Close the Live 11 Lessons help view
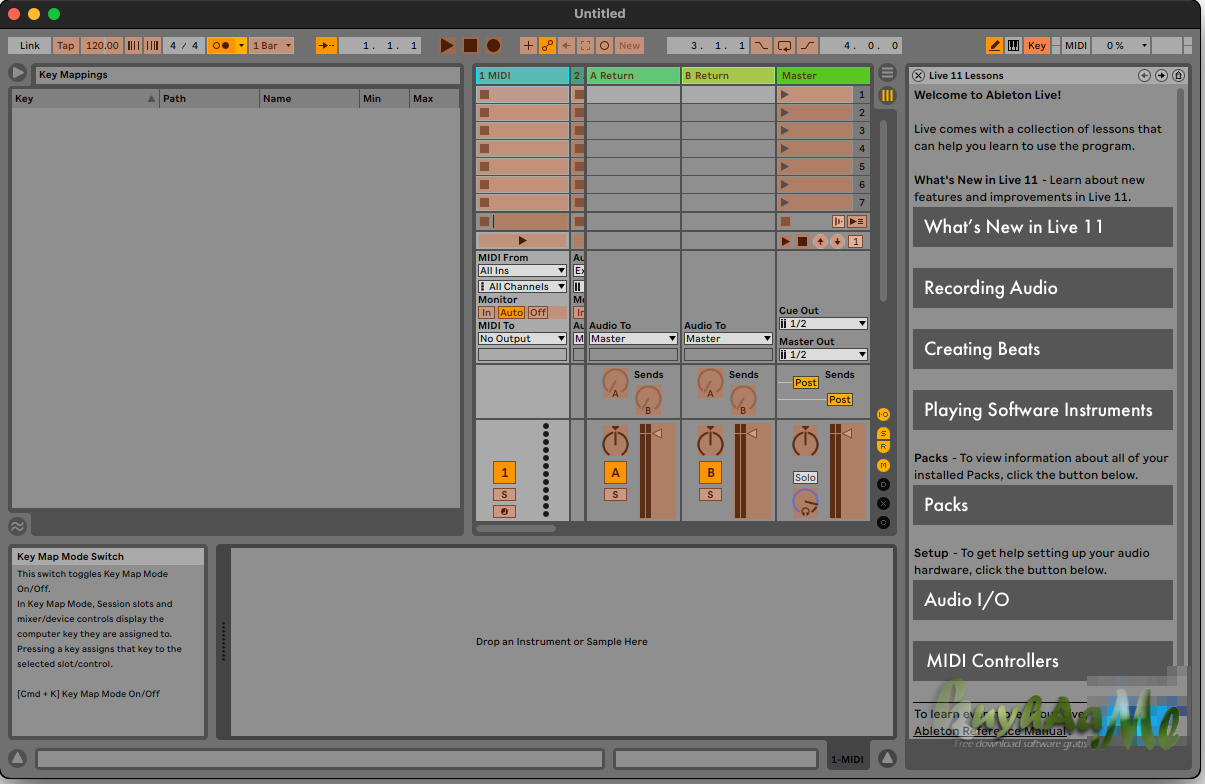The height and width of the screenshot is (784, 1205). (919, 75)
